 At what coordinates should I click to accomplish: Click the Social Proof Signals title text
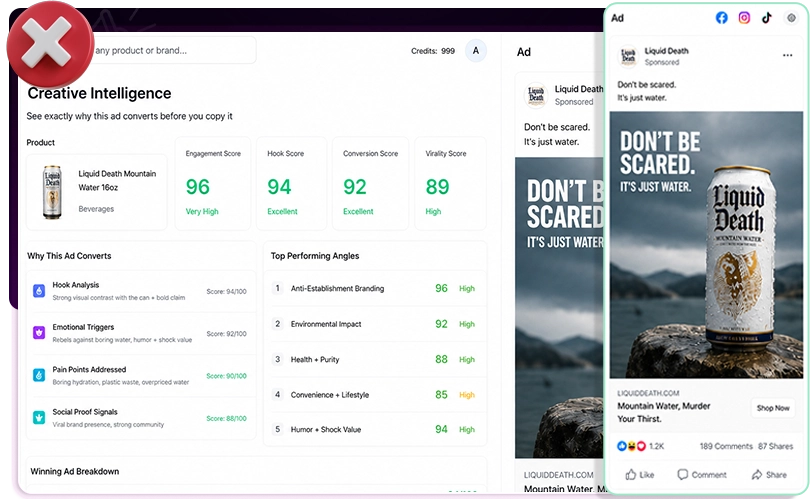[x=85, y=412]
